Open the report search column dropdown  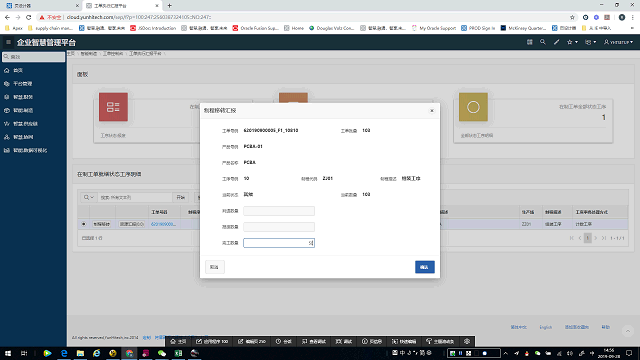coord(89,197)
